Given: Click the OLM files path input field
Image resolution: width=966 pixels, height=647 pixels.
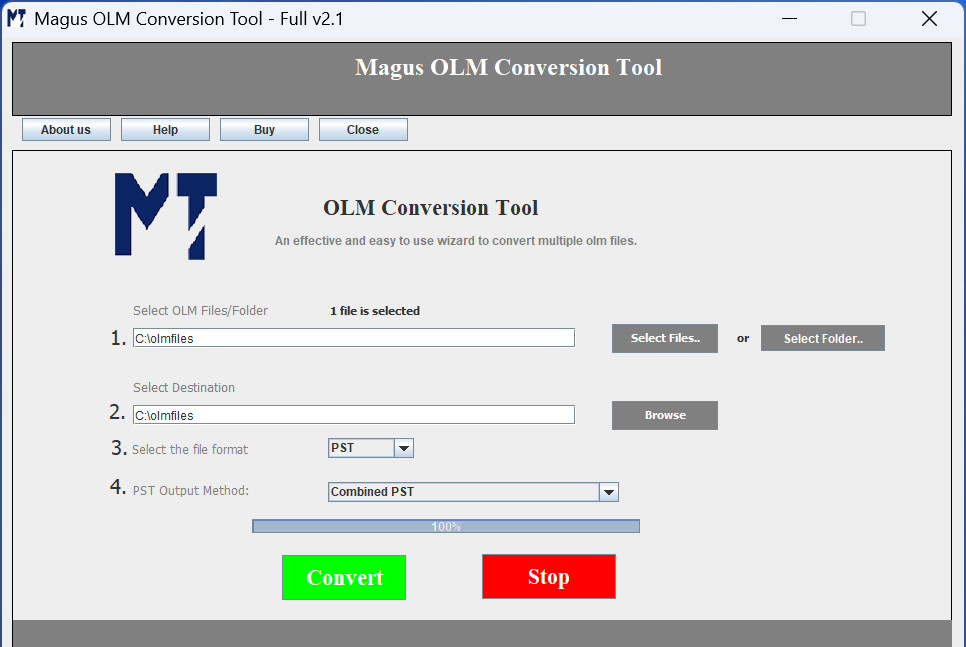Looking at the screenshot, I should pyautogui.click(x=354, y=338).
